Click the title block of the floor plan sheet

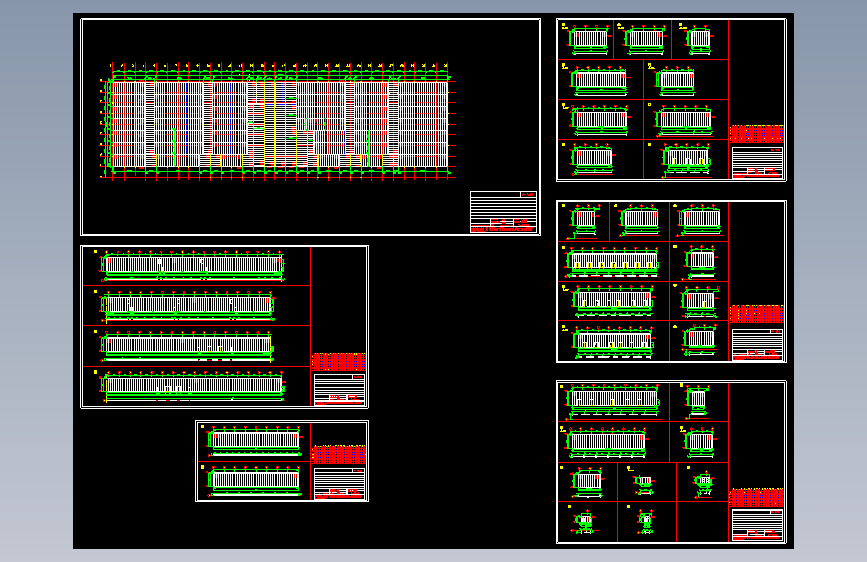tap(503, 212)
